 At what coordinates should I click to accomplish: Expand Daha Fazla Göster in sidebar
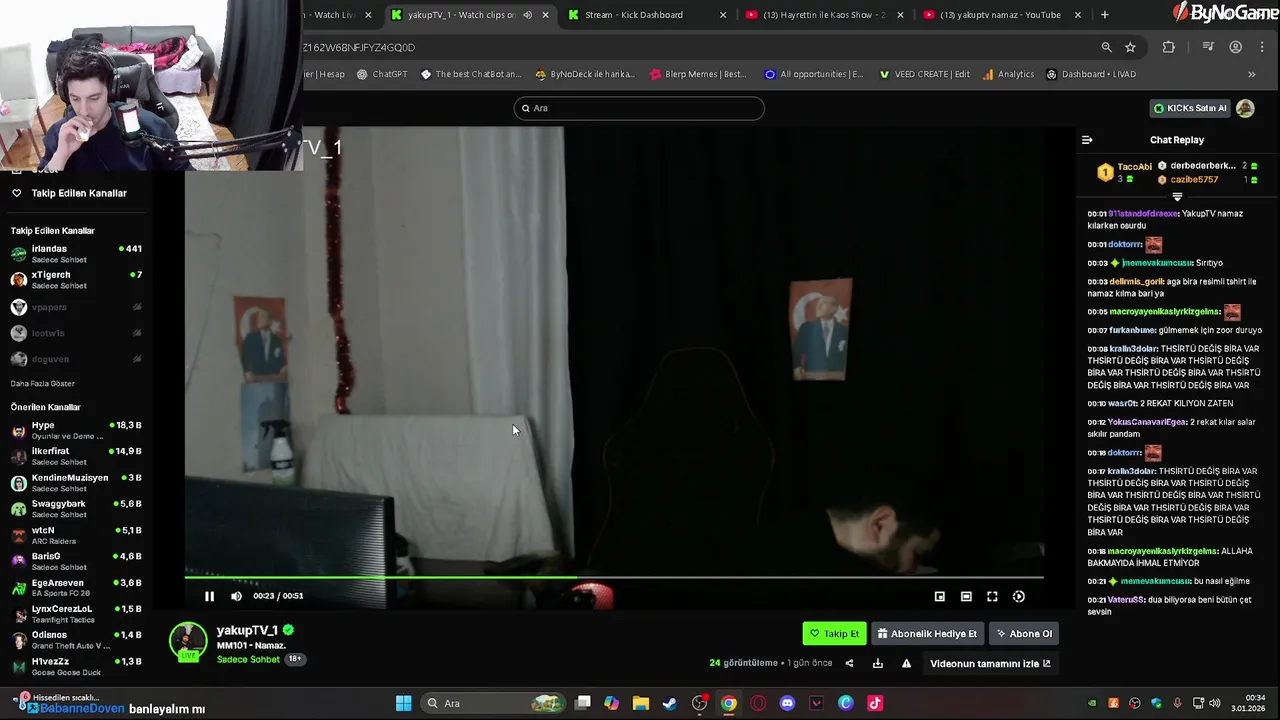tap(43, 383)
